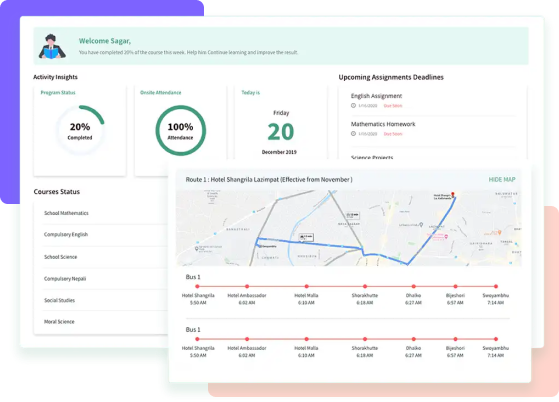This screenshot has height=402, width=559.
Task: Click the Welcome Sagar greeting text
Action: pos(105,41)
